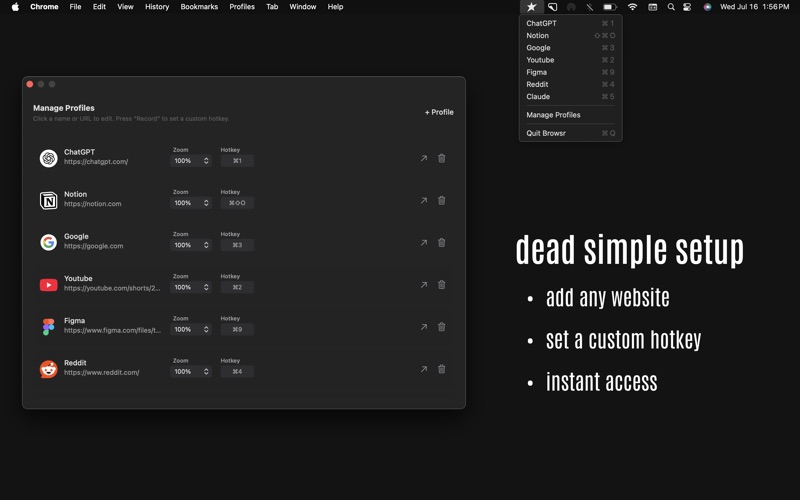Open the Siri icon in menu bar
Screen dimensions: 800x500
[x=707, y=7]
